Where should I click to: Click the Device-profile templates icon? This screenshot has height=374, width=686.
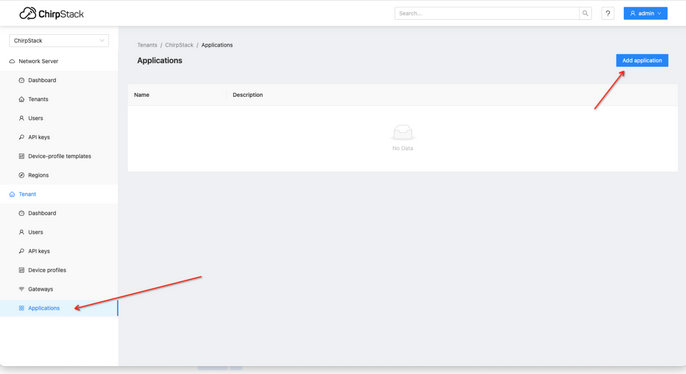[x=21, y=156]
